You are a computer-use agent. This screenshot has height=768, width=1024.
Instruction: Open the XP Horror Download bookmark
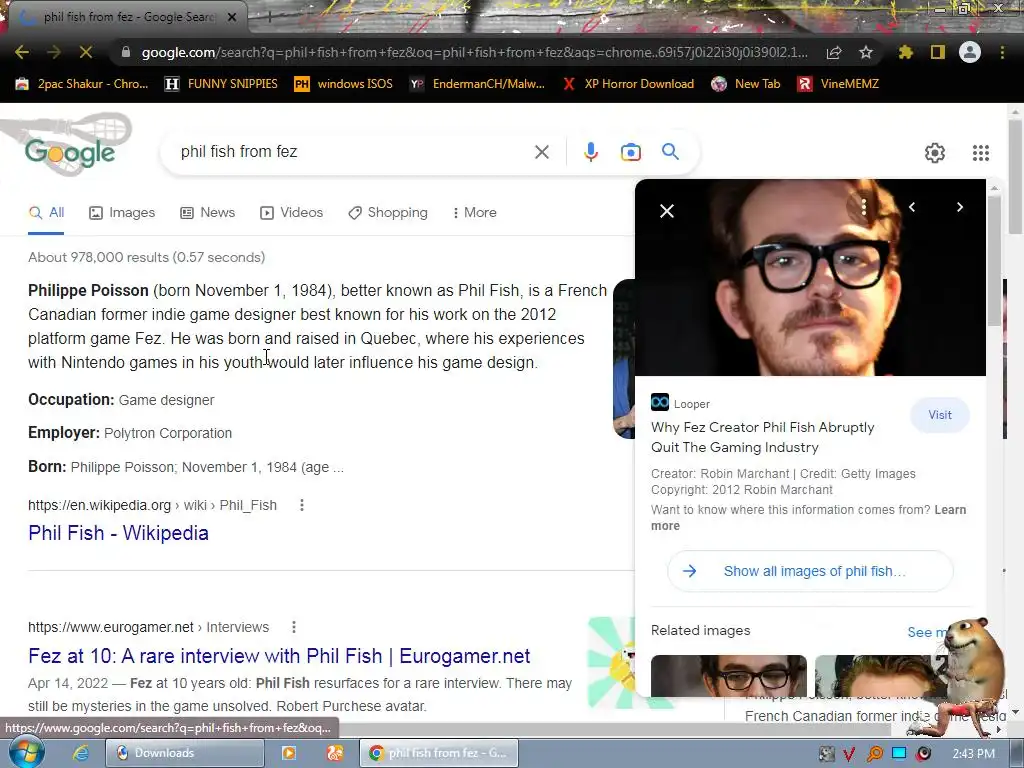[628, 84]
